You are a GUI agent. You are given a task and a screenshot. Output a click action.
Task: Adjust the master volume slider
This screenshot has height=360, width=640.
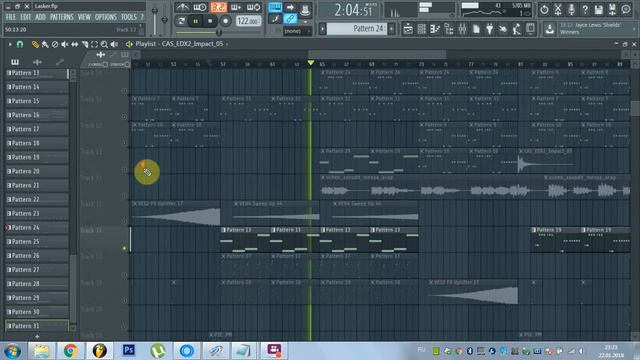[155, 19]
